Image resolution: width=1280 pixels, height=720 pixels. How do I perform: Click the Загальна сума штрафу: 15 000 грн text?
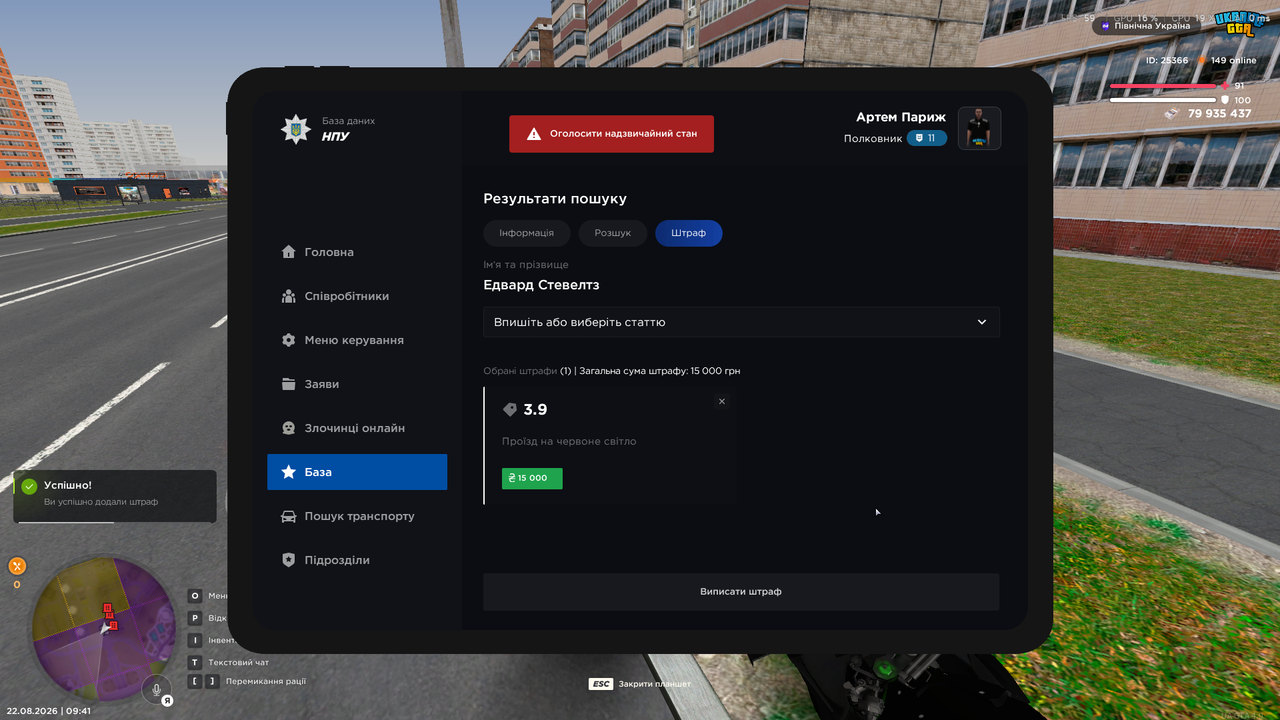pyautogui.click(x=660, y=371)
